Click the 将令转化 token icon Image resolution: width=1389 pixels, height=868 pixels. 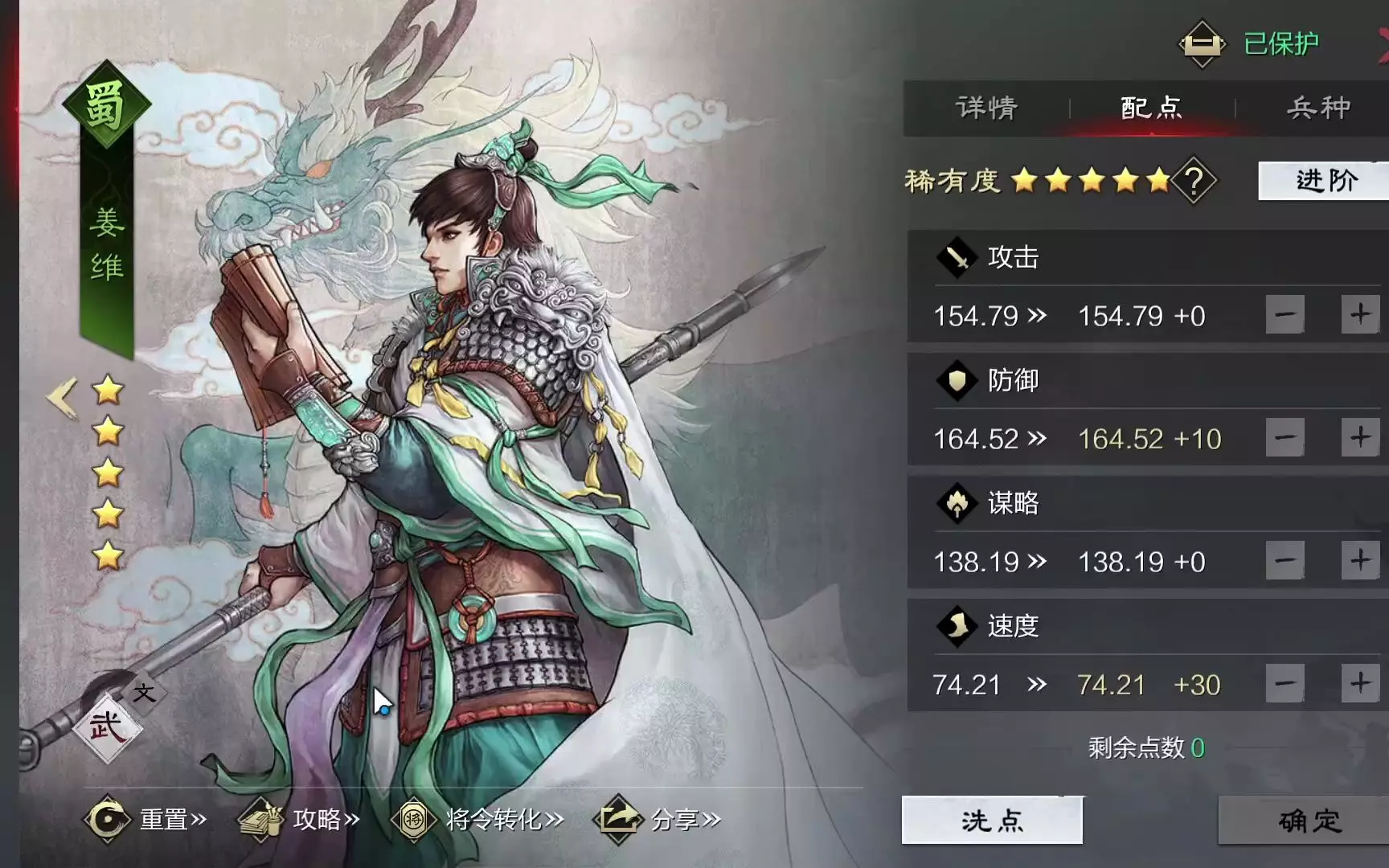pos(413,819)
